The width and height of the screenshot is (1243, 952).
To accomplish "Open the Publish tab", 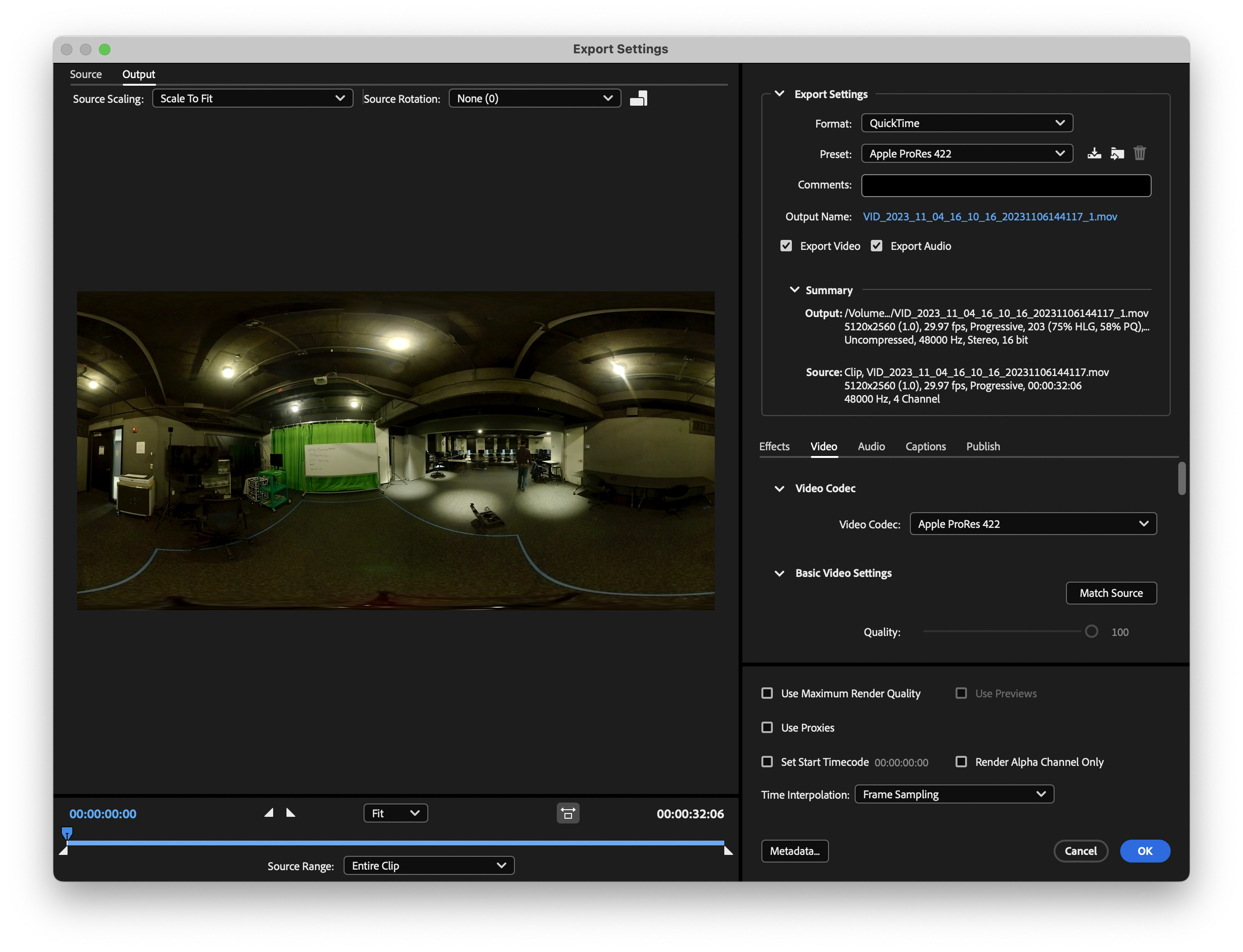I will click(983, 446).
